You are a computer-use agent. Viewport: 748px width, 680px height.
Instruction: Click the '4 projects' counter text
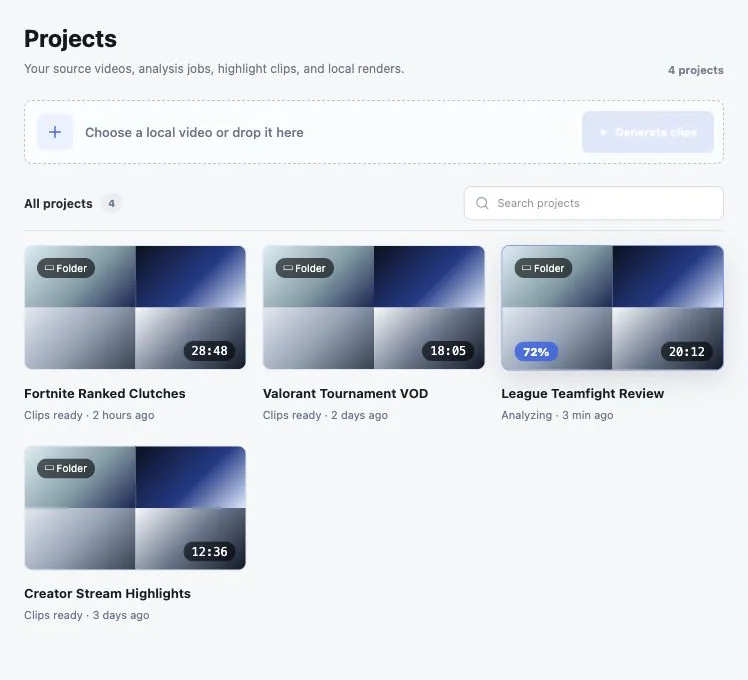point(696,70)
